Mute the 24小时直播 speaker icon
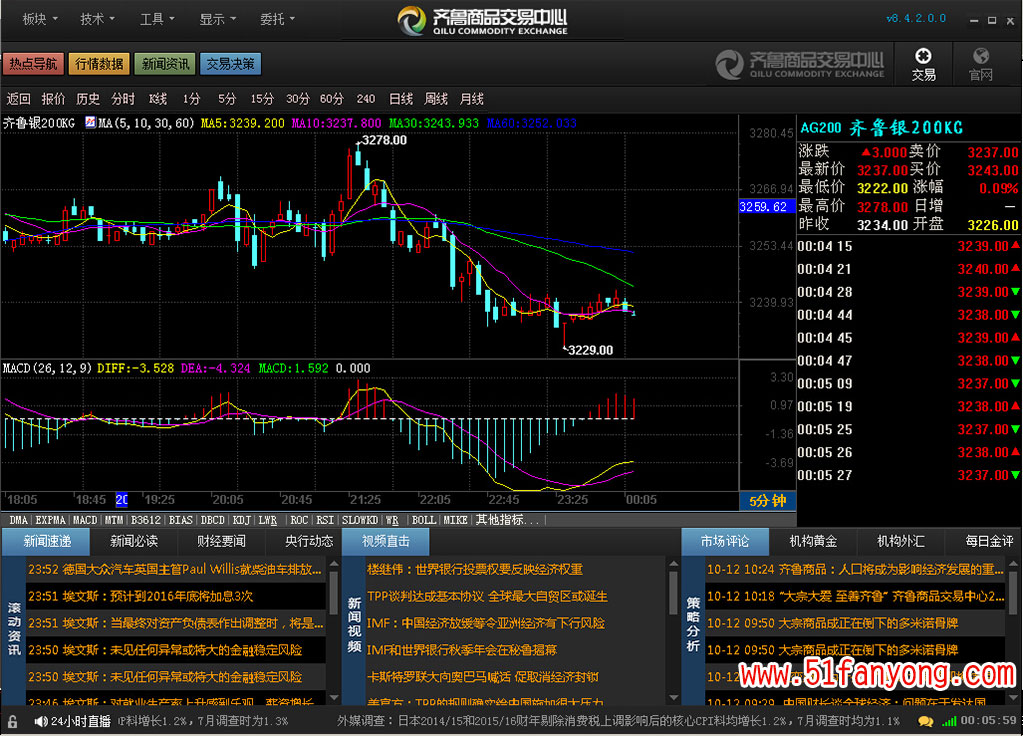 pos(40,721)
